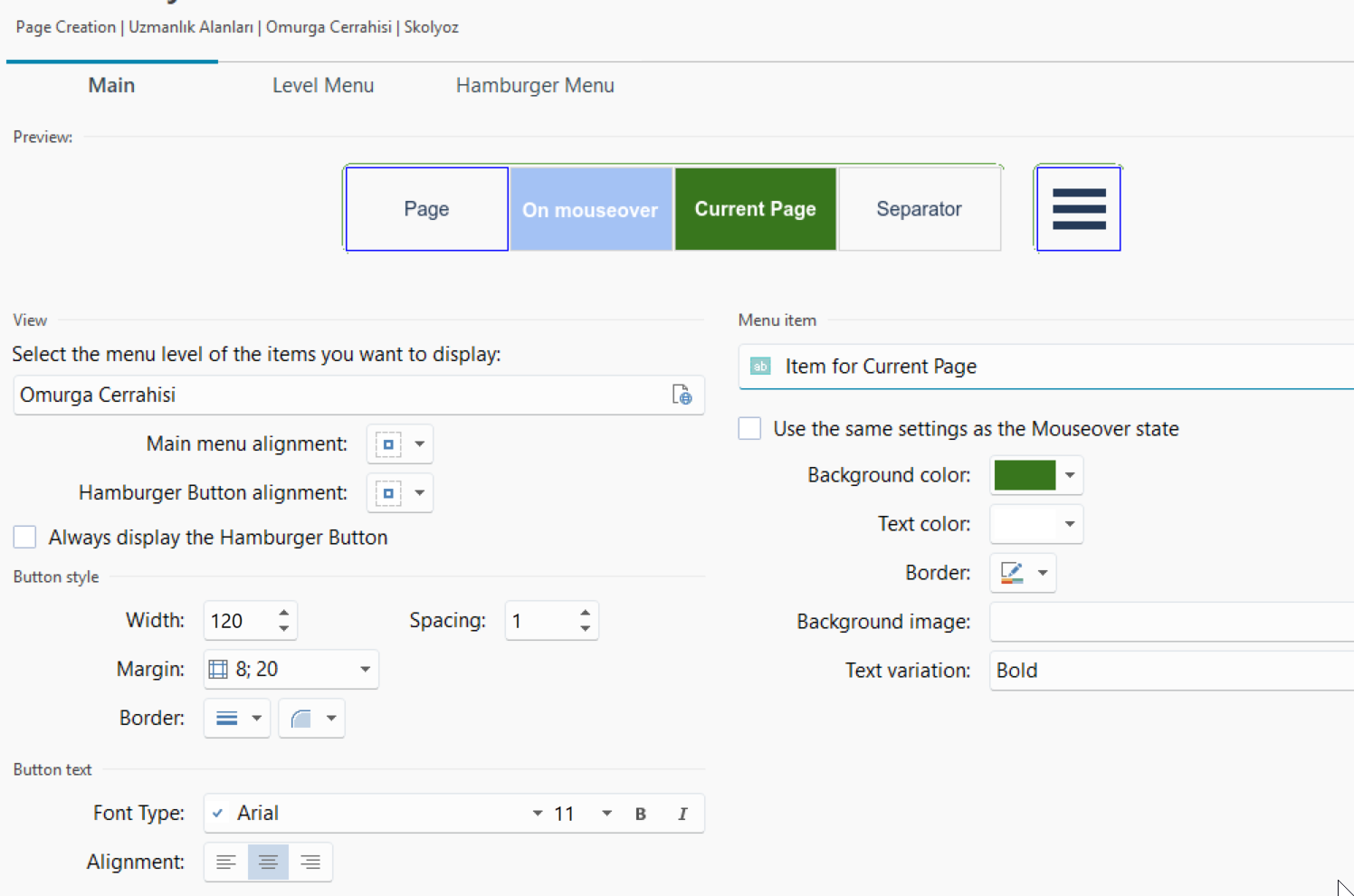Screen dimensions: 1354x896
Task: Open the rounded corners border option
Action: (x=311, y=719)
